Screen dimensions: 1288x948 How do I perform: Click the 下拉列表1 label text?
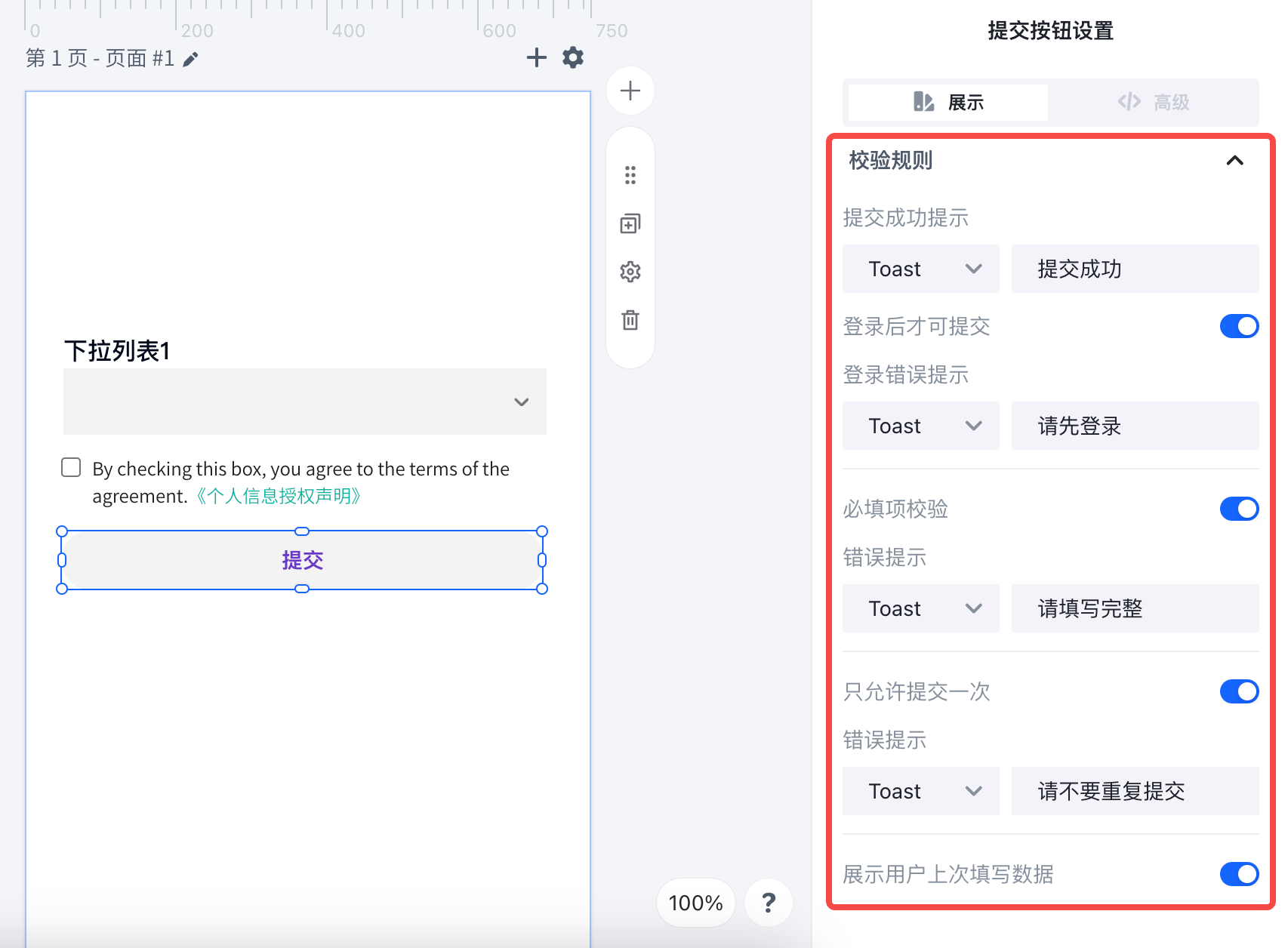tap(117, 351)
